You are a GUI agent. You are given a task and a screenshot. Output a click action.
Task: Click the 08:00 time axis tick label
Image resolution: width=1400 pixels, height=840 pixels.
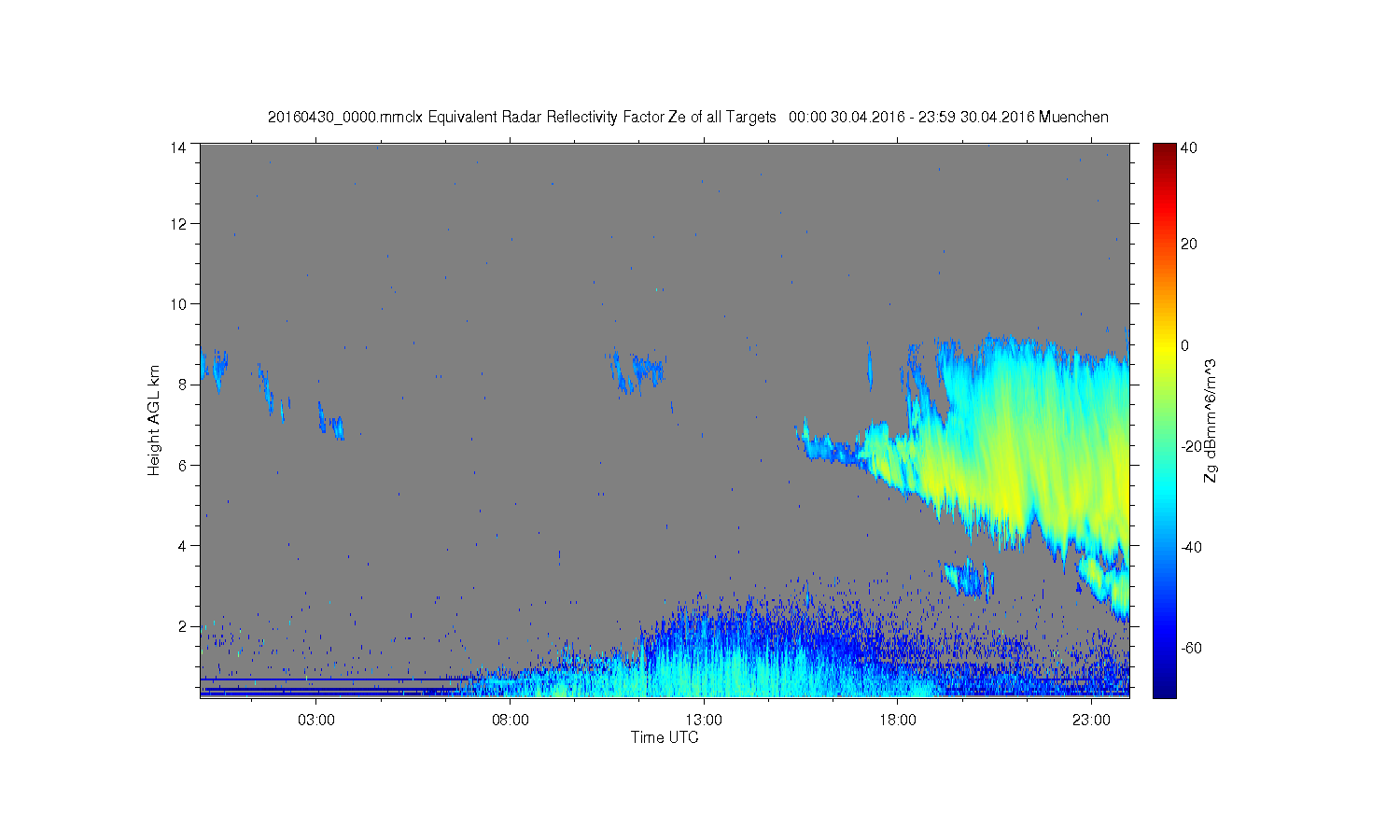[511, 721]
